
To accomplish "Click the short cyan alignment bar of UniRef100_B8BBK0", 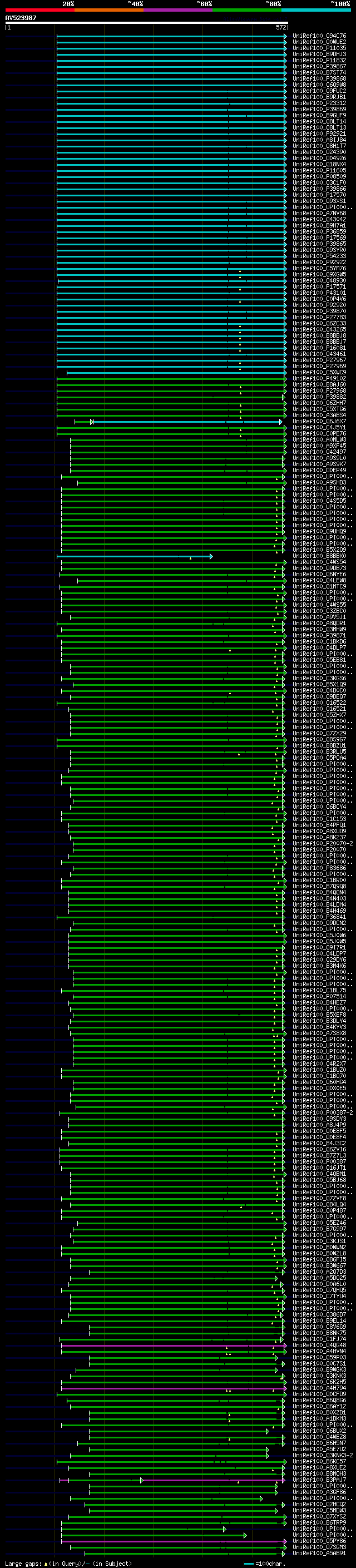I will point(135,556).
